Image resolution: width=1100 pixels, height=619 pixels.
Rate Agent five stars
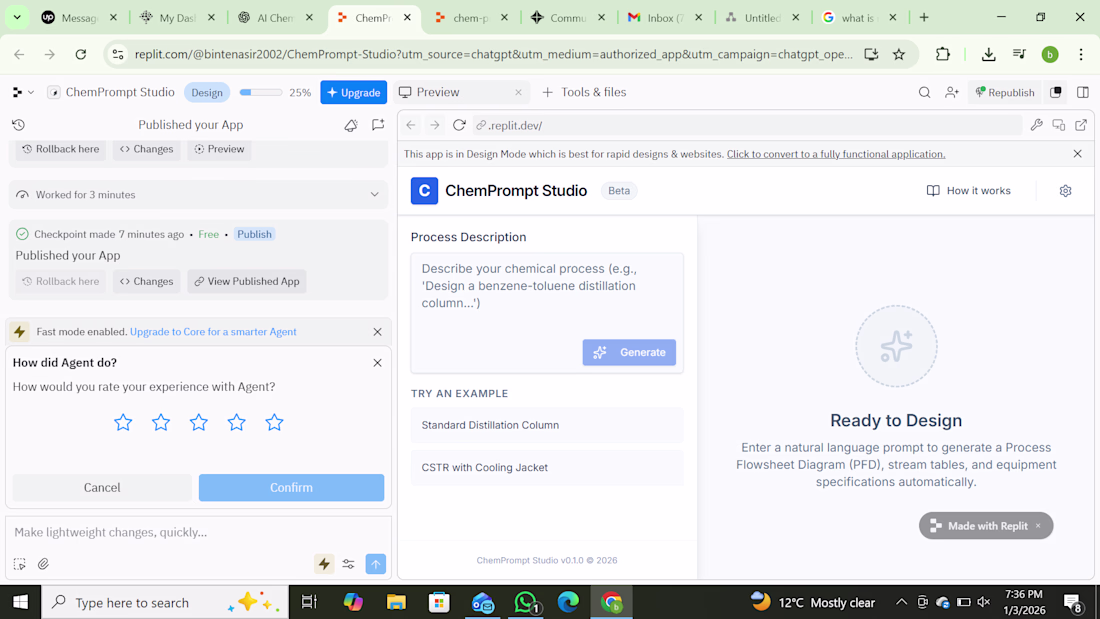coord(274,422)
